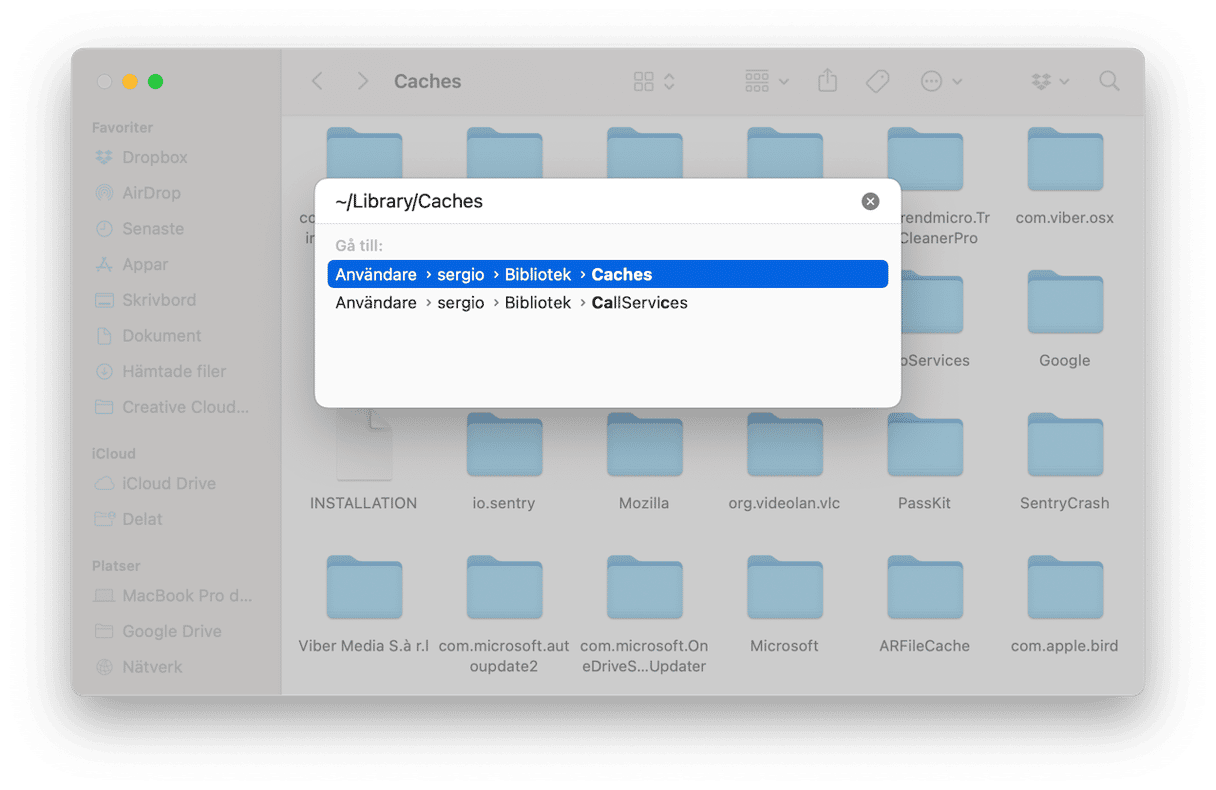Image resolution: width=1216 pixels, height=790 pixels.
Task: Select the INSTALLATION file
Action: click(364, 461)
